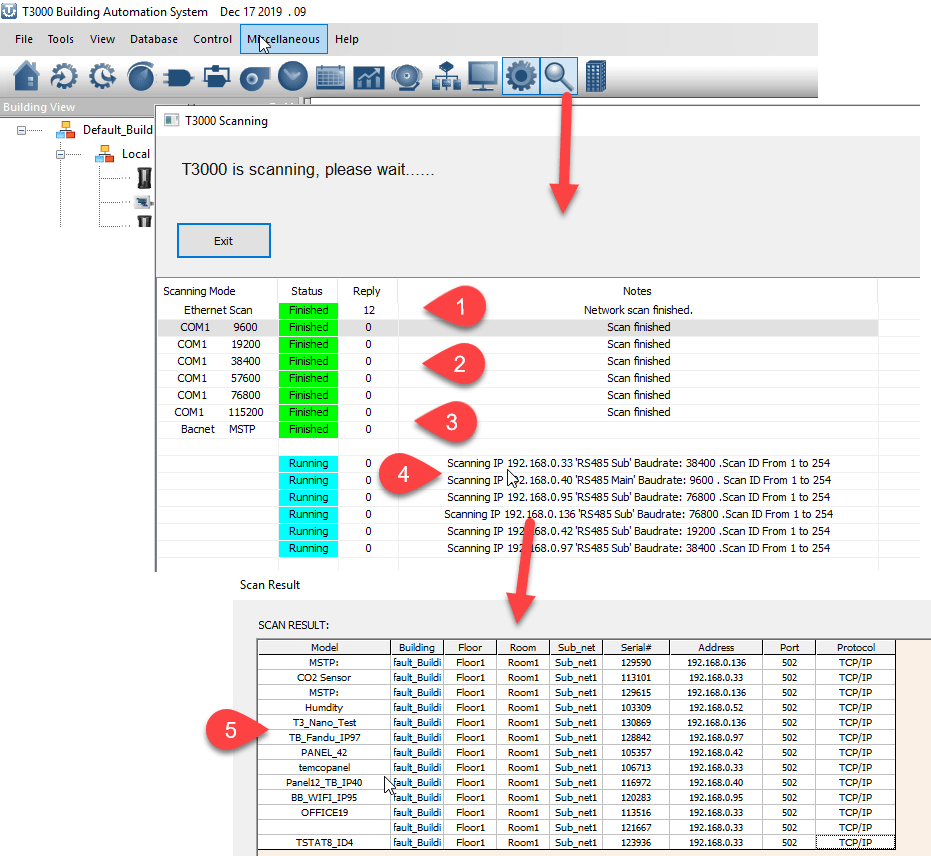931x856 pixels.
Task: Open the File menu
Action: (x=24, y=39)
